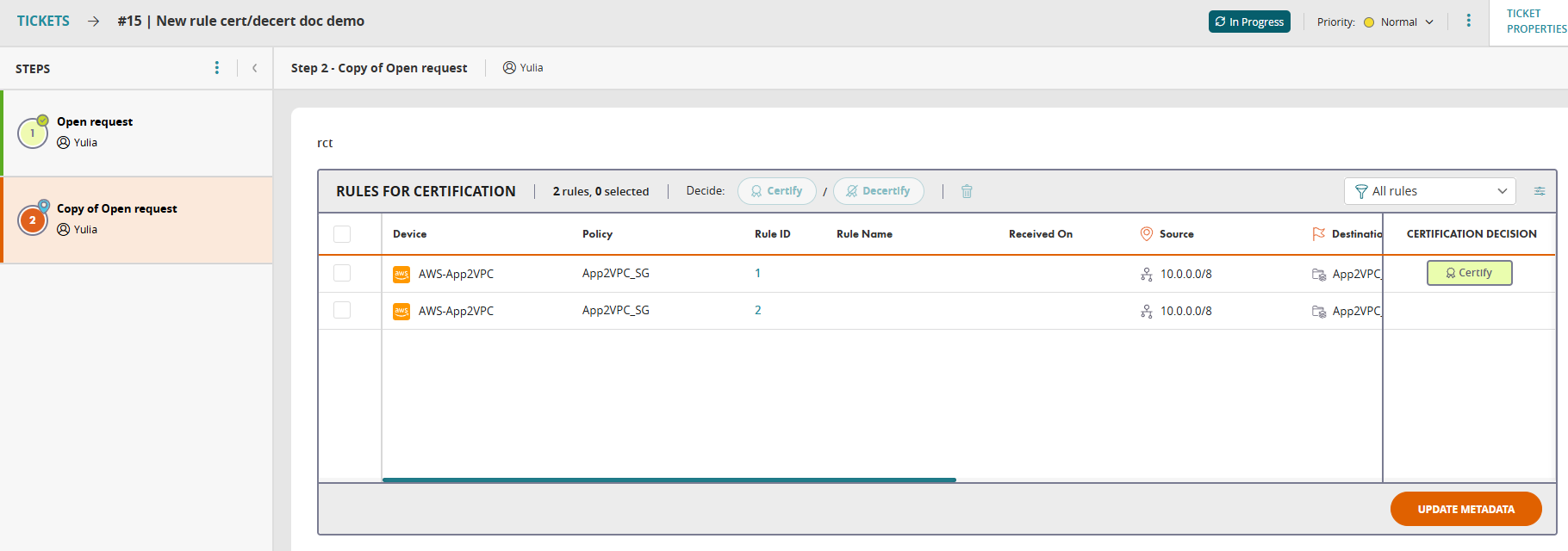Viewport: 1568px width, 551px height.
Task: Open the All rules filter dropdown
Action: tap(1429, 191)
